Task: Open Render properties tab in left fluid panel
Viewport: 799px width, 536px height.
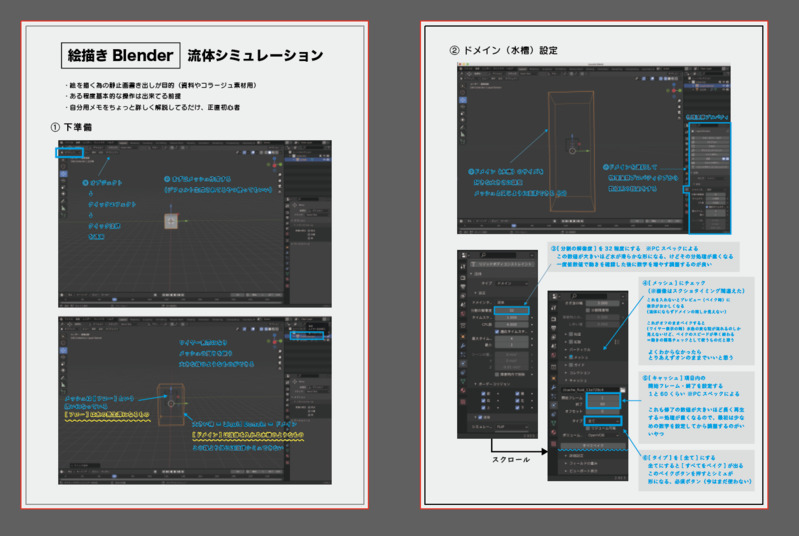Action: point(463,278)
